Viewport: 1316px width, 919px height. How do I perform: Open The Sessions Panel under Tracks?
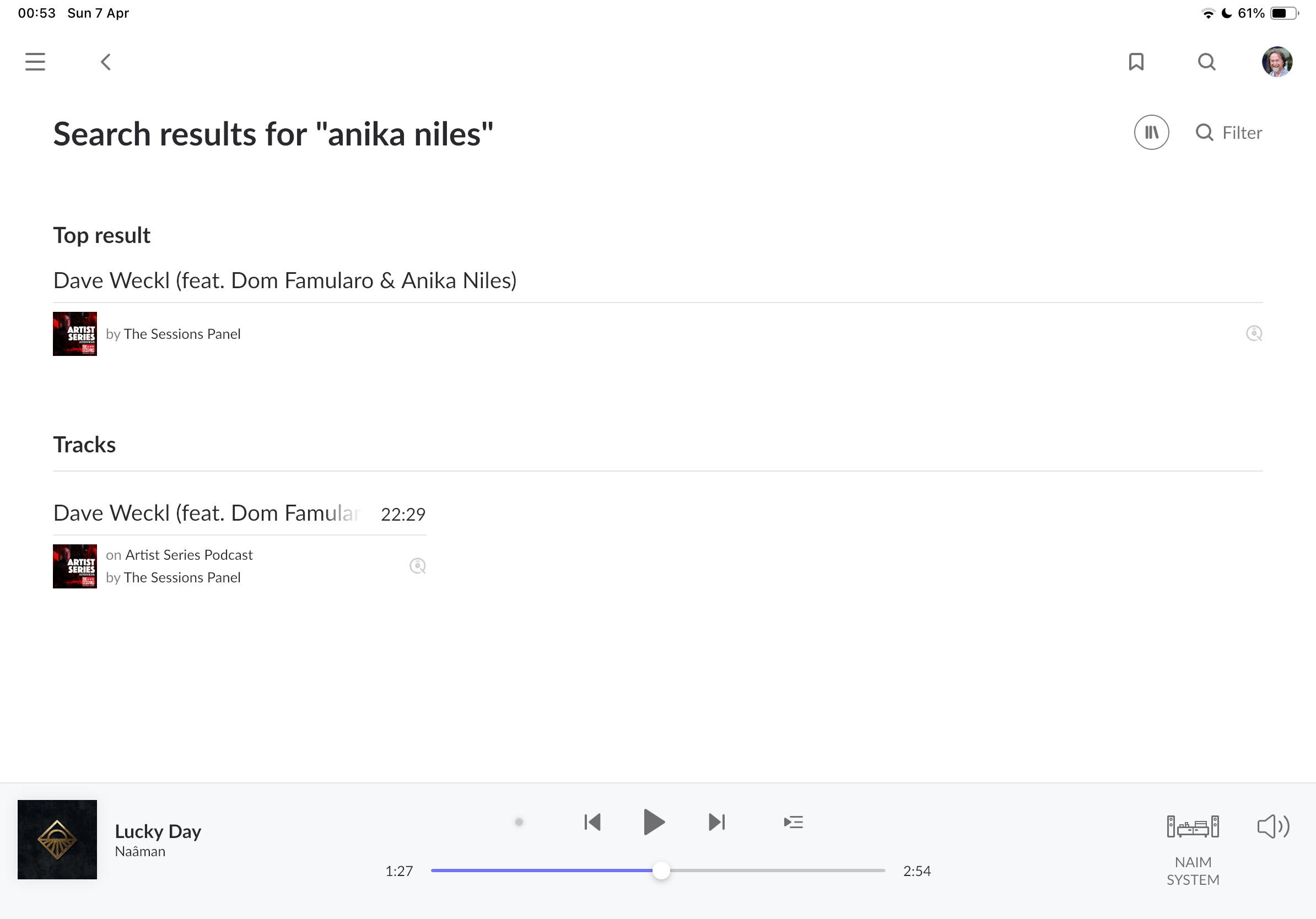click(x=182, y=577)
